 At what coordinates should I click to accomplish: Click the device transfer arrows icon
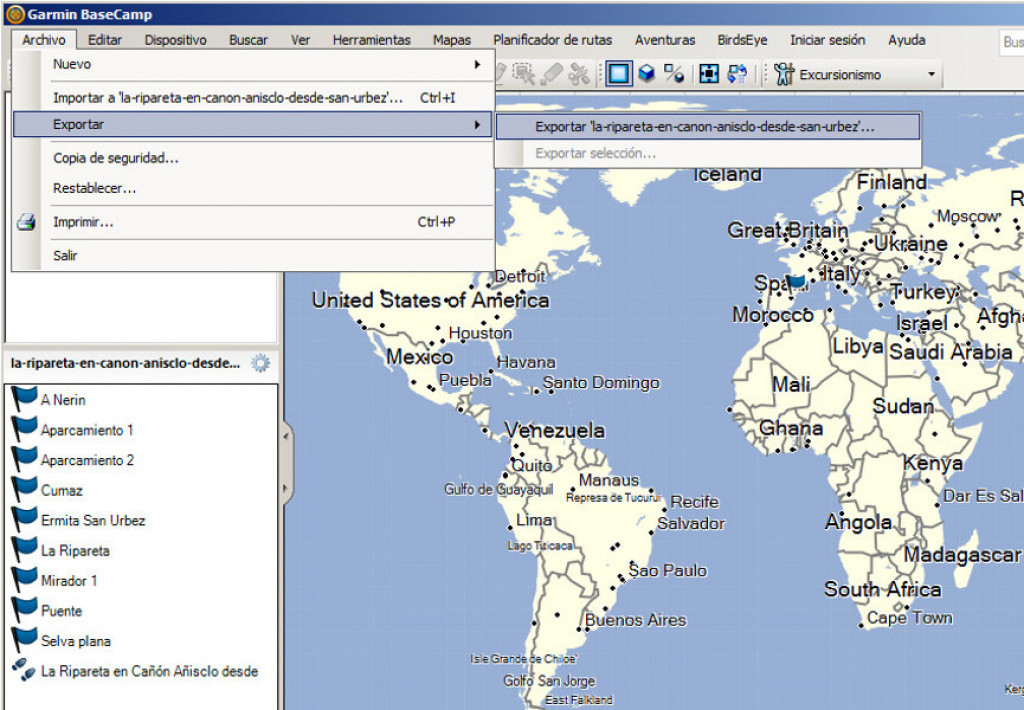pos(737,74)
